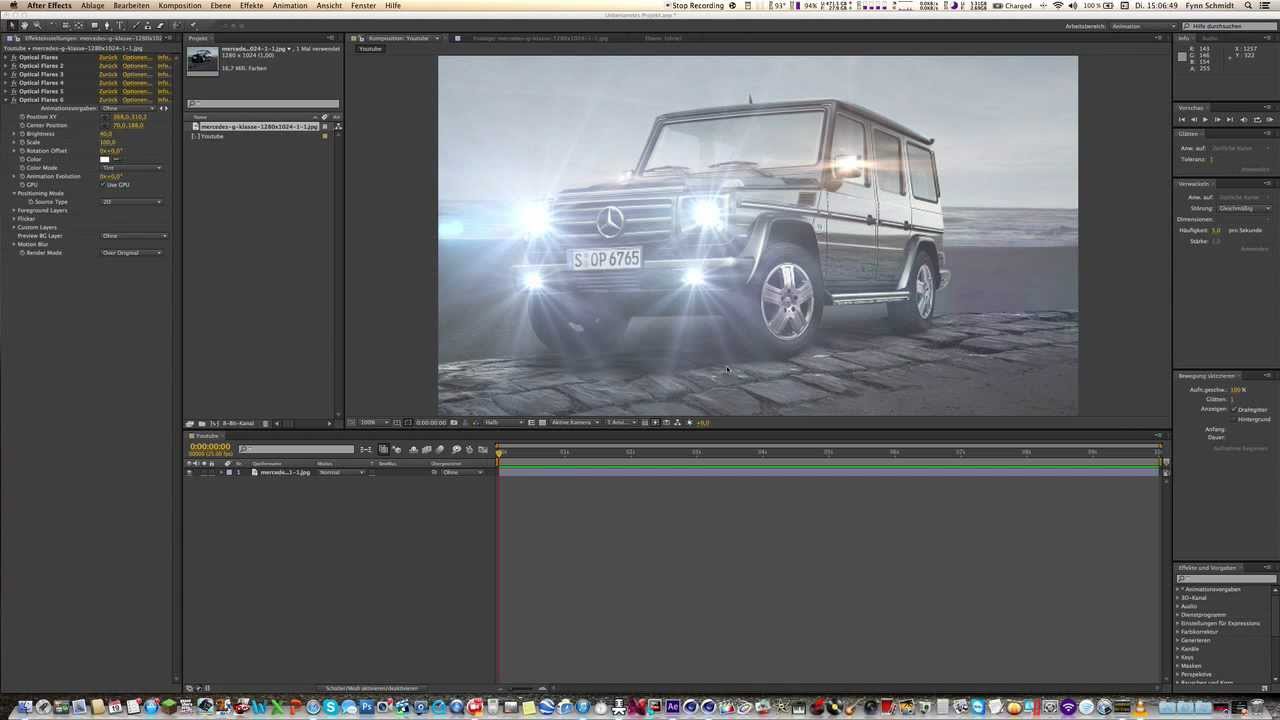Switch to the Projekt panel tab

(x=199, y=38)
